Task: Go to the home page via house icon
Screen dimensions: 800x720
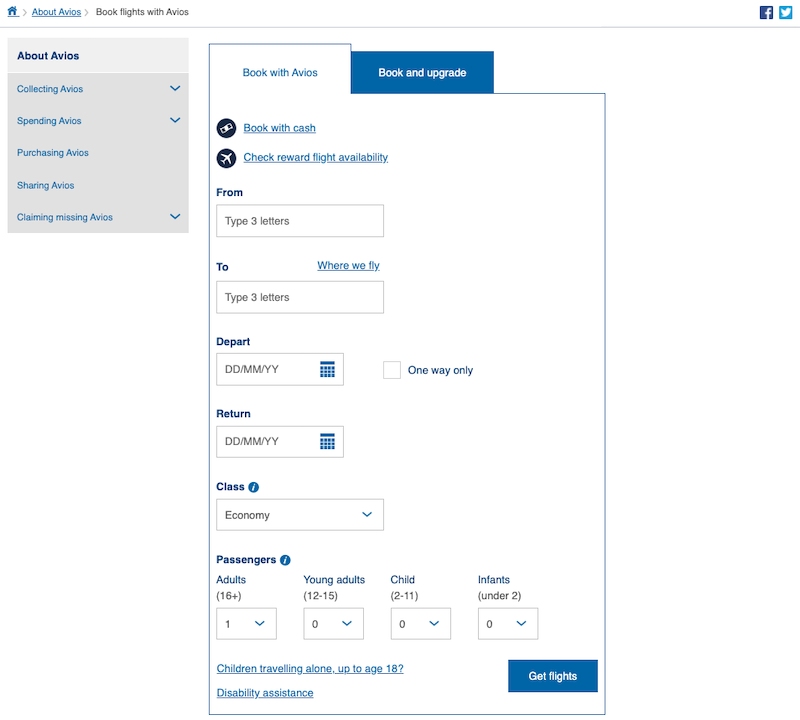Action: [x=12, y=11]
